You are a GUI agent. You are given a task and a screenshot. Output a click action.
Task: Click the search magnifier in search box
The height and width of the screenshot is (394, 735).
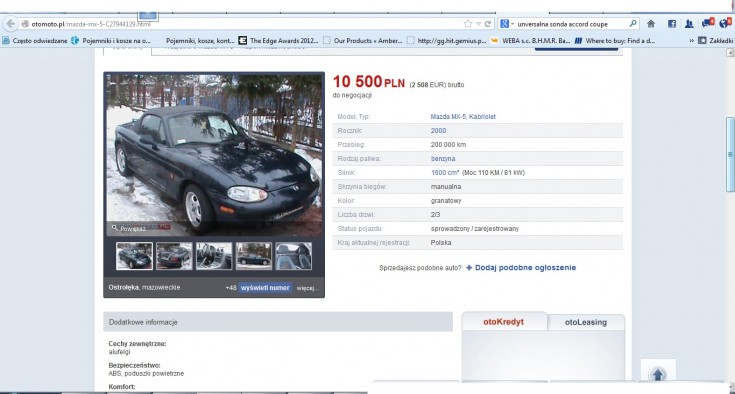[x=633, y=23]
